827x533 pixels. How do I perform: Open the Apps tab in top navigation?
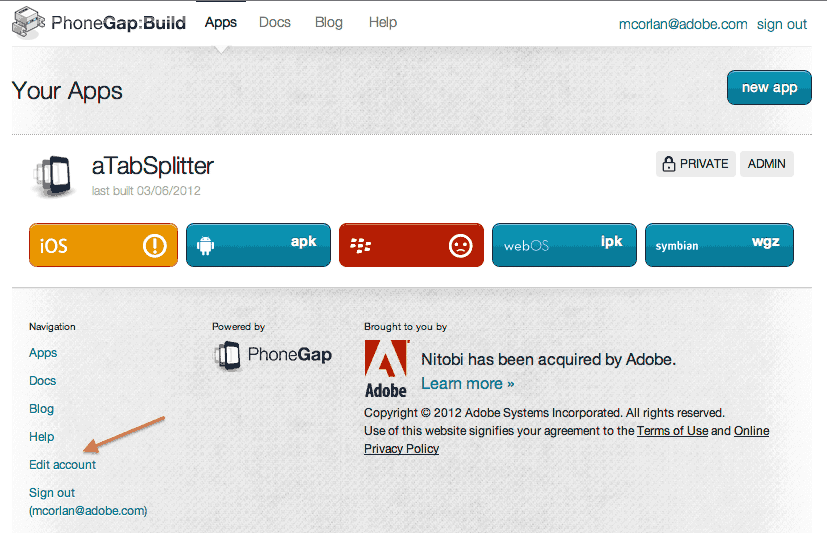coord(220,22)
